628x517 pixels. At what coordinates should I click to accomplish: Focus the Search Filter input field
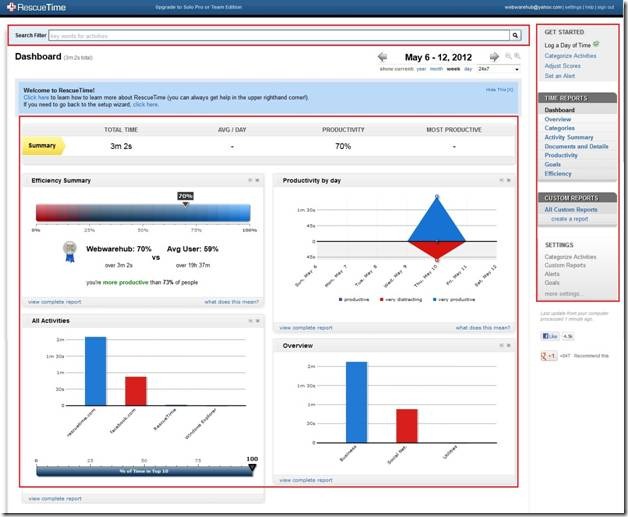(279, 36)
